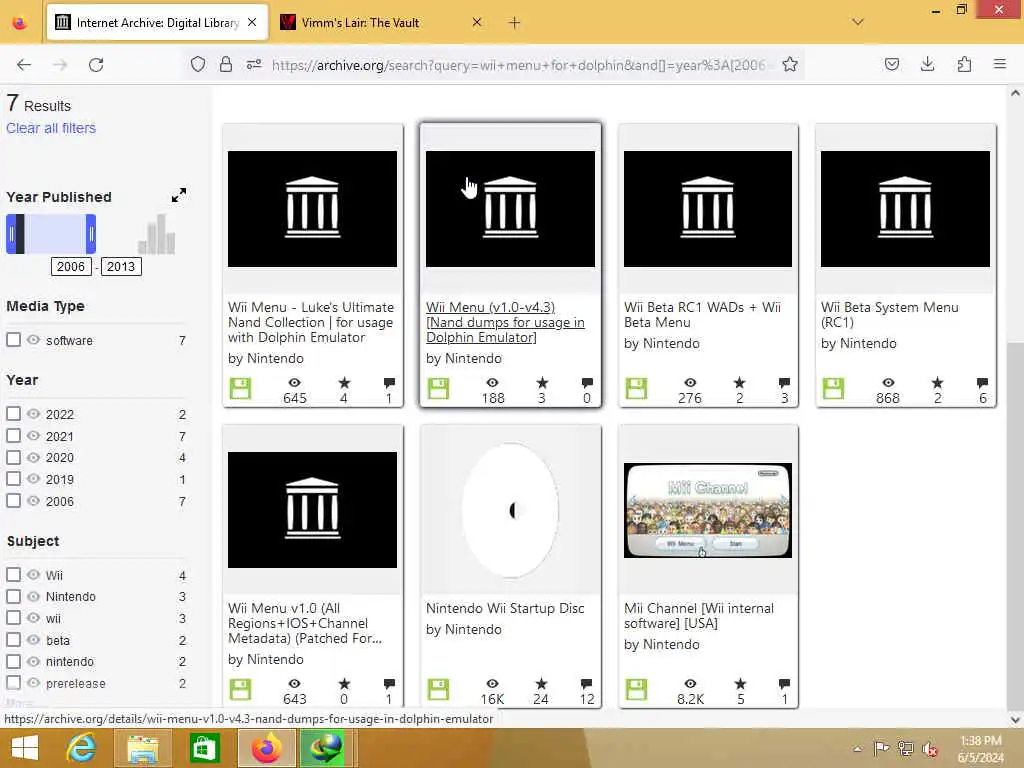Viewport: 1024px width, 768px height.
Task: Edit the 2006 start year field
Action: [71, 266]
